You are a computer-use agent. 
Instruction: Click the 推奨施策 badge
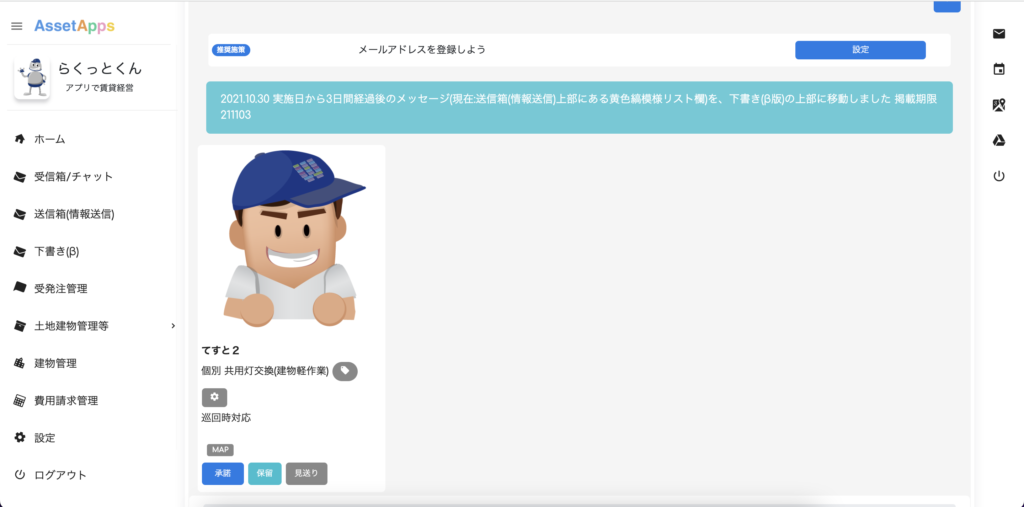[x=231, y=50]
